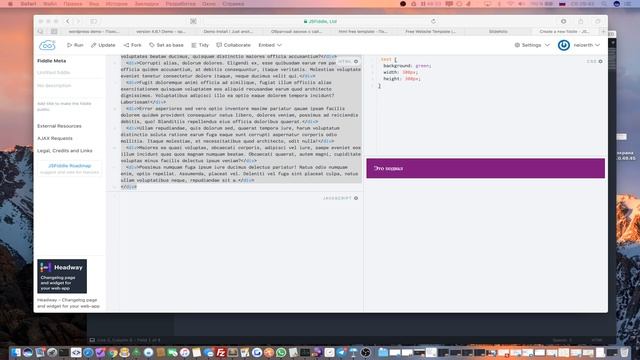Open CSS panel gear settings
The image size is (640, 360).
(x=600, y=61)
